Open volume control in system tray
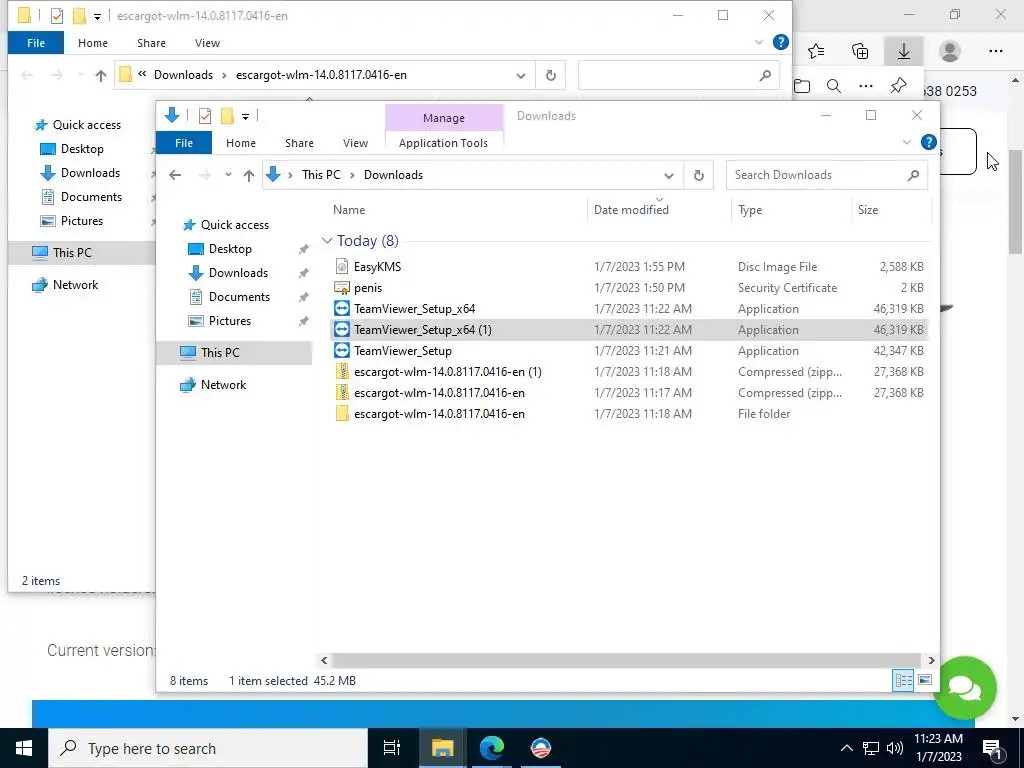 pos(895,748)
